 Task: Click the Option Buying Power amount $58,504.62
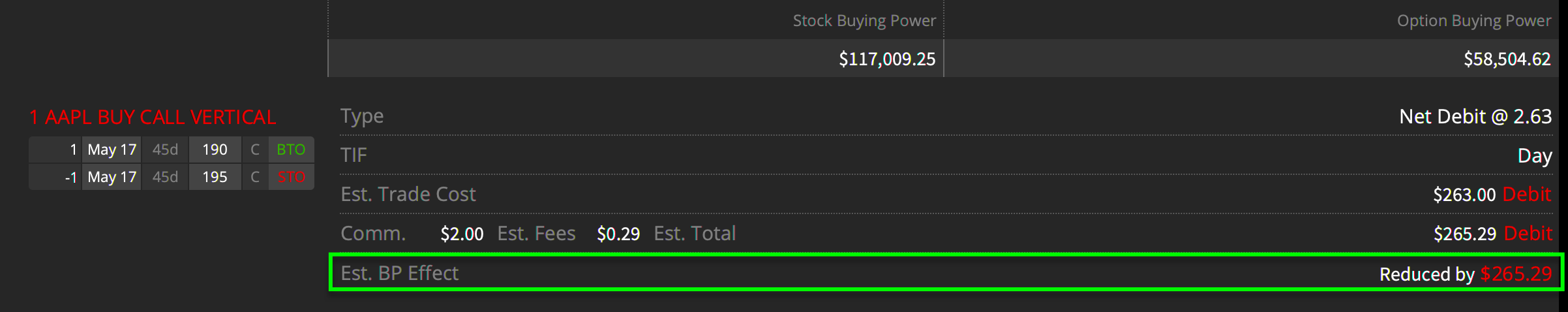click(1507, 59)
